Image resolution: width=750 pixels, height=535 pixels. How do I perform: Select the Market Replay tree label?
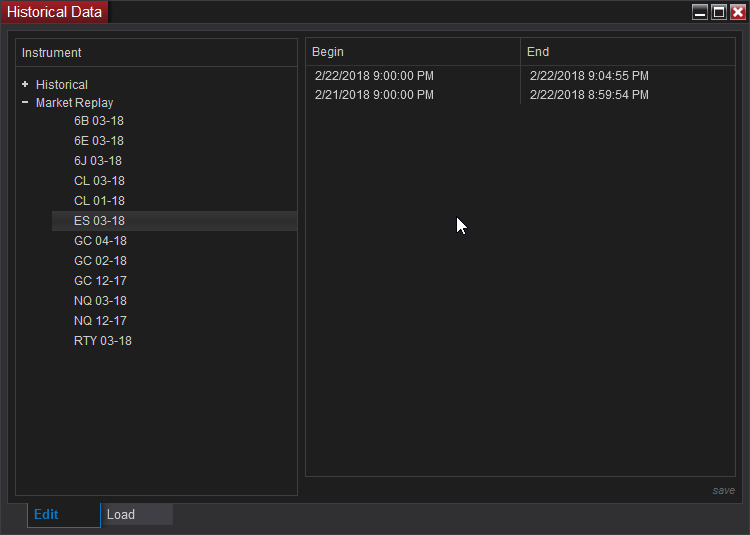(x=75, y=103)
